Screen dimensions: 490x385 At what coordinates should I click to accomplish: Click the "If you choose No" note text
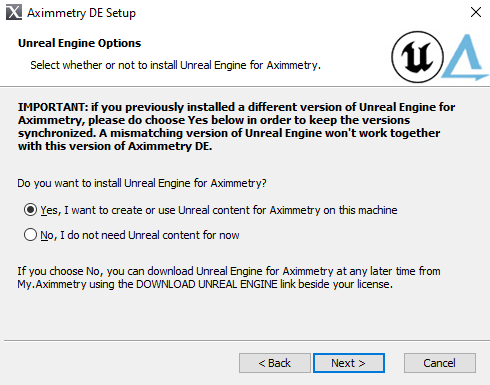[229, 278]
